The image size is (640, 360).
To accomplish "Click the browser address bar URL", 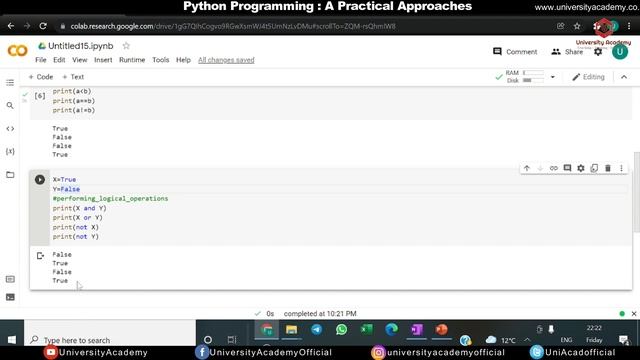I will (233, 26).
